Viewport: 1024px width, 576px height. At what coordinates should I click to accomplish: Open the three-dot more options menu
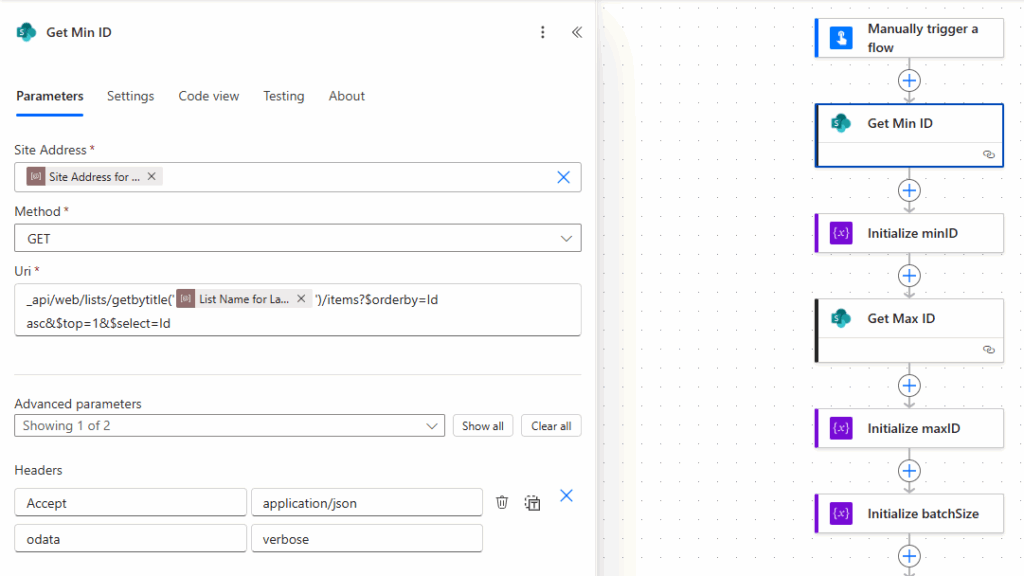pos(542,32)
